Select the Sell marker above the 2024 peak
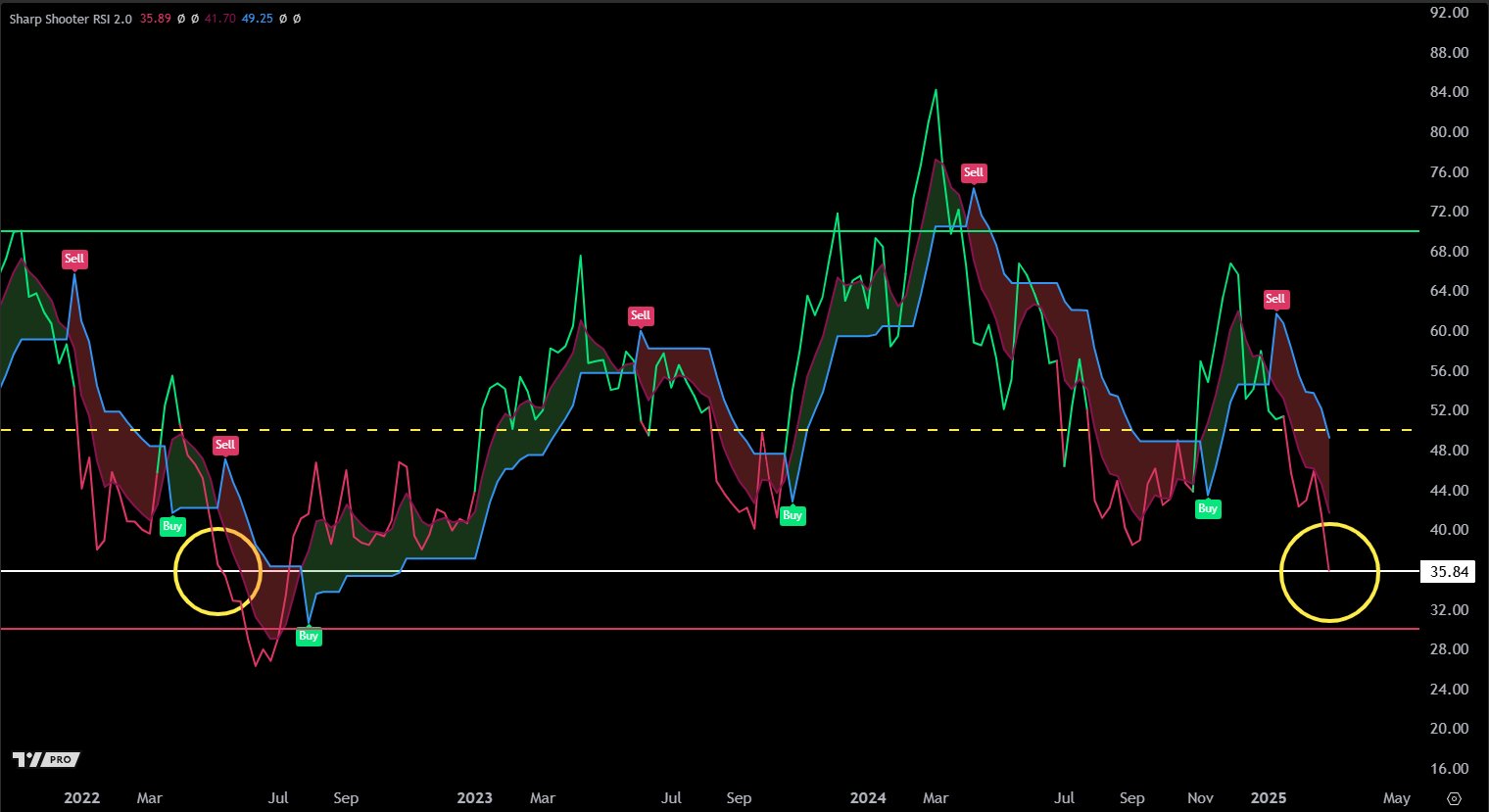 coord(973,172)
